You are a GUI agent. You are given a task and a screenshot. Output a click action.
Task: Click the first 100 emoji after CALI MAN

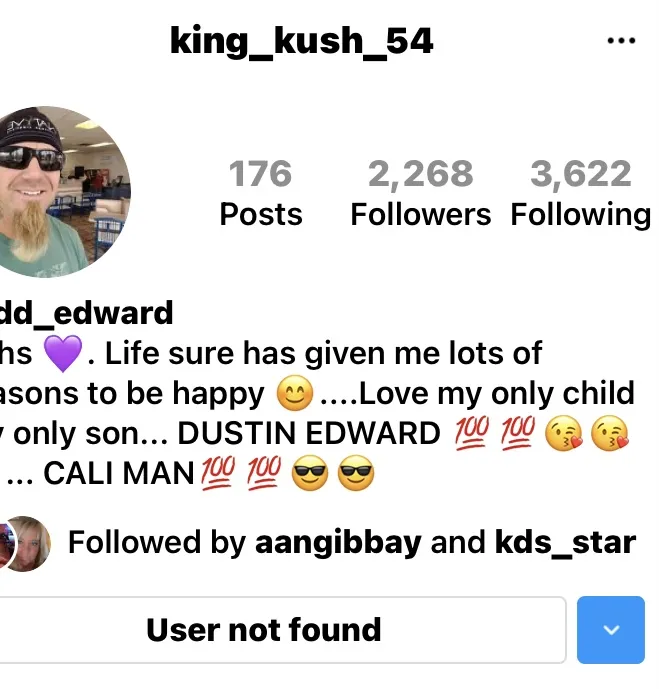pyautogui.click(x=217, y=473)
